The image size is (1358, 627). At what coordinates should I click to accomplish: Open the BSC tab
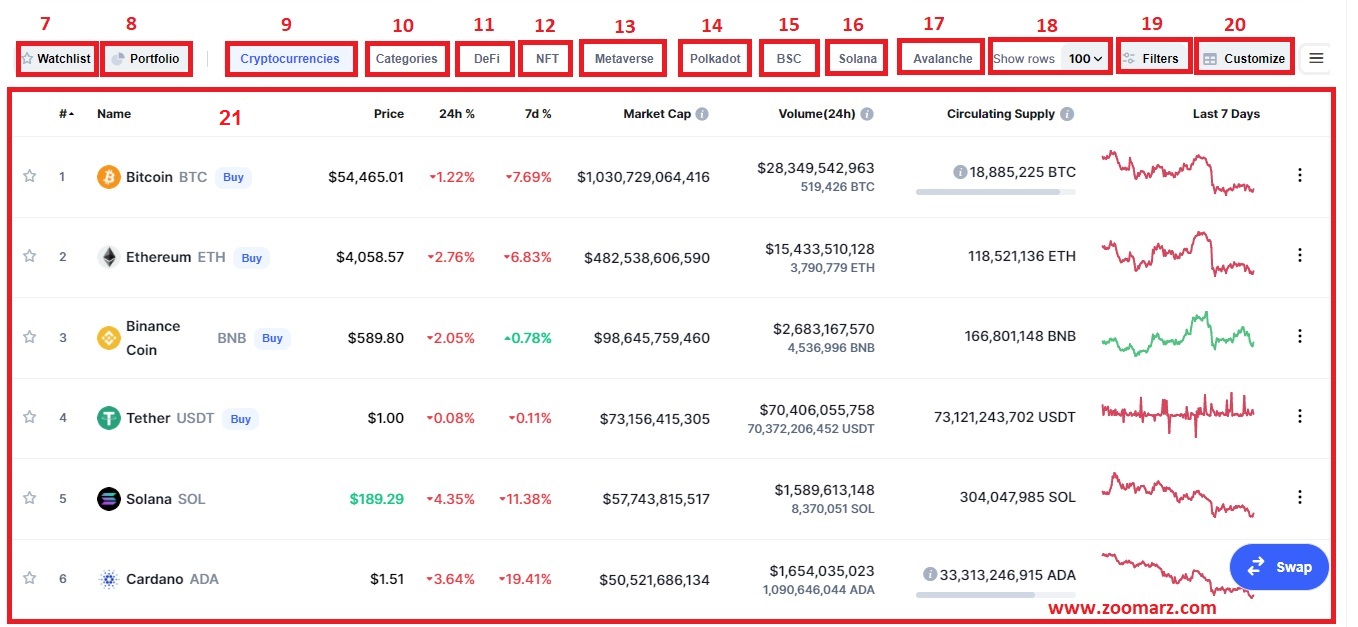[789, 59]
